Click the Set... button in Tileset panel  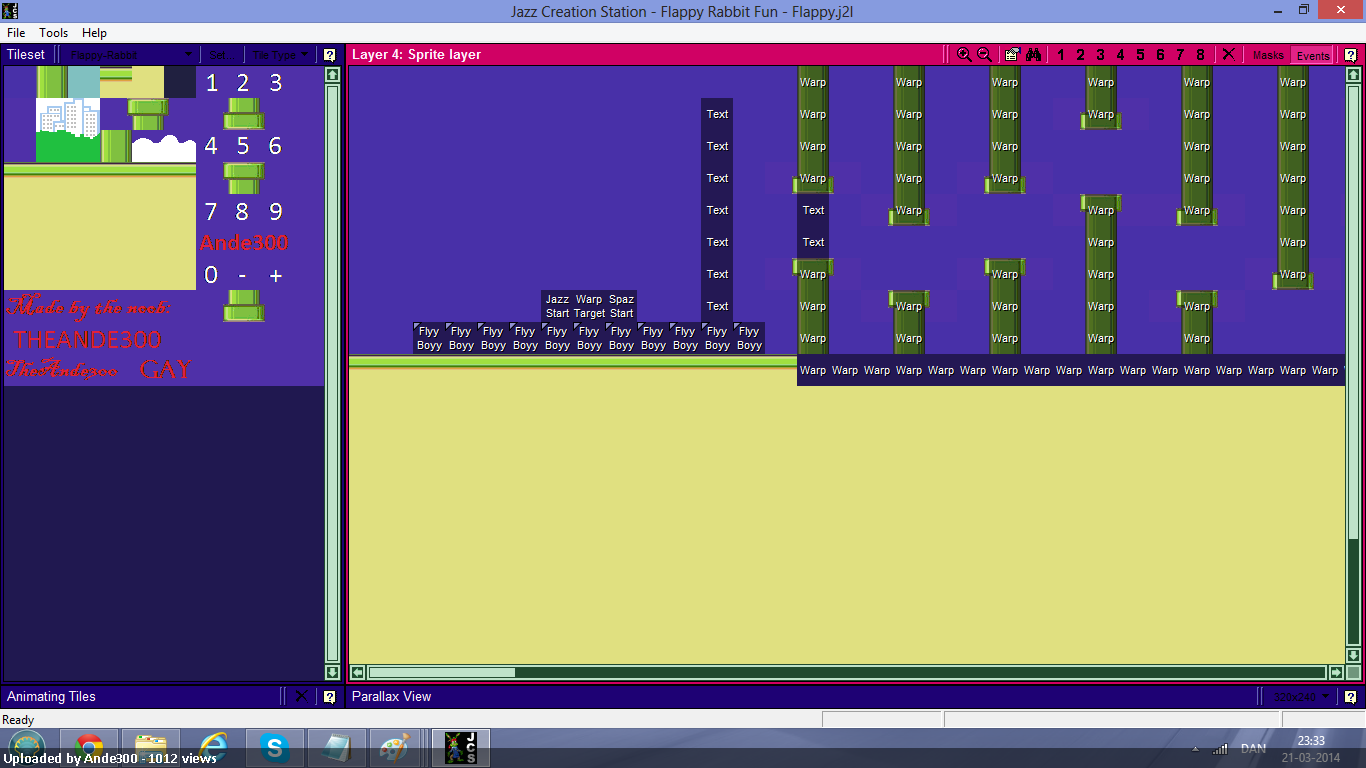tap(220, 55)
